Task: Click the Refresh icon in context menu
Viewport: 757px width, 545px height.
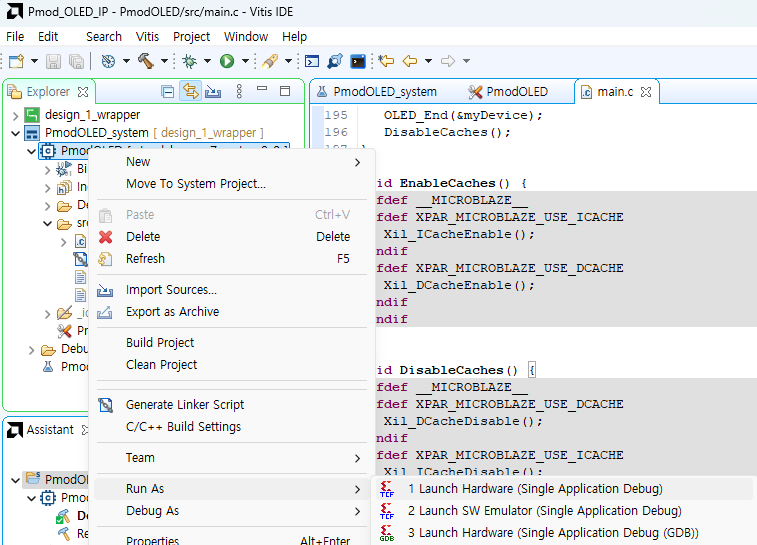Action: coord(105,259)
